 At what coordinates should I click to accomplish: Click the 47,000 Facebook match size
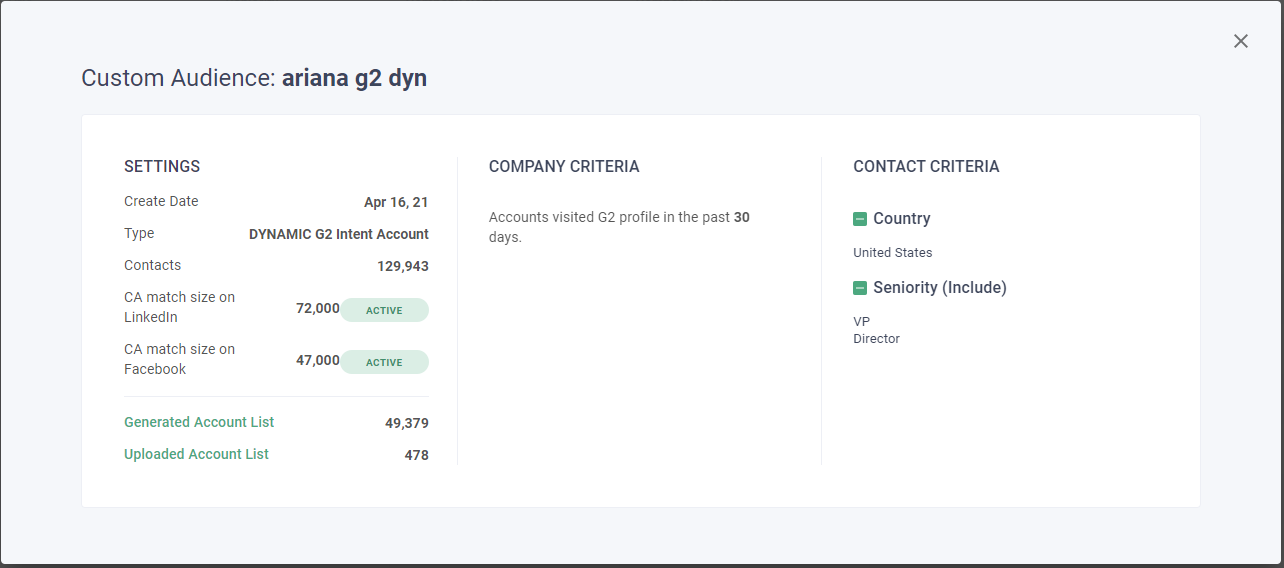(317, 361)
